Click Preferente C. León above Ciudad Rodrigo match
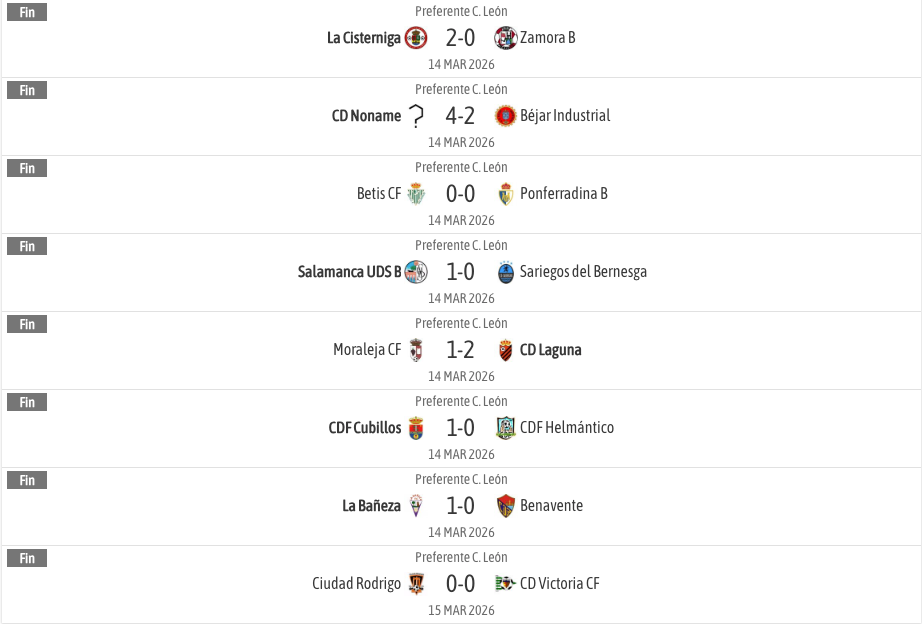 click(x=461, y=558)
